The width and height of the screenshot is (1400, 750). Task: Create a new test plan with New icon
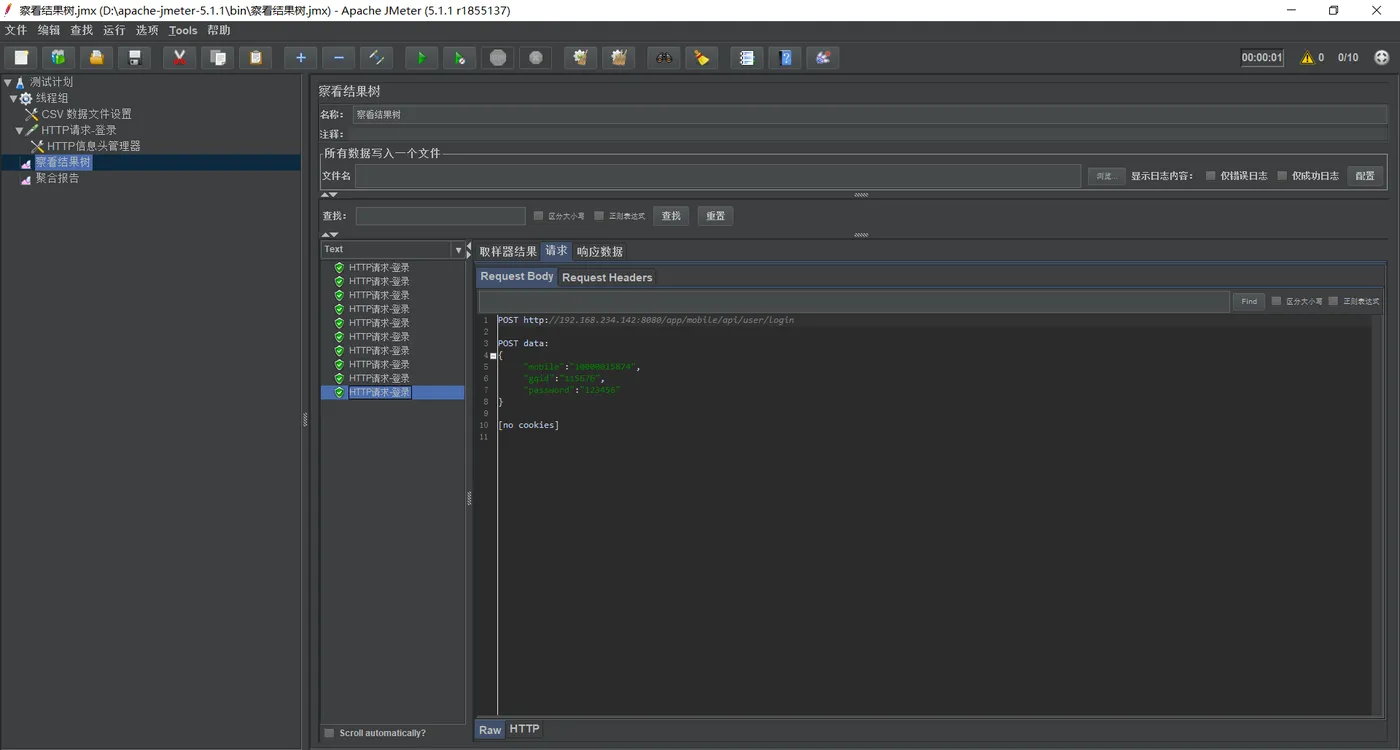[20, 58]
